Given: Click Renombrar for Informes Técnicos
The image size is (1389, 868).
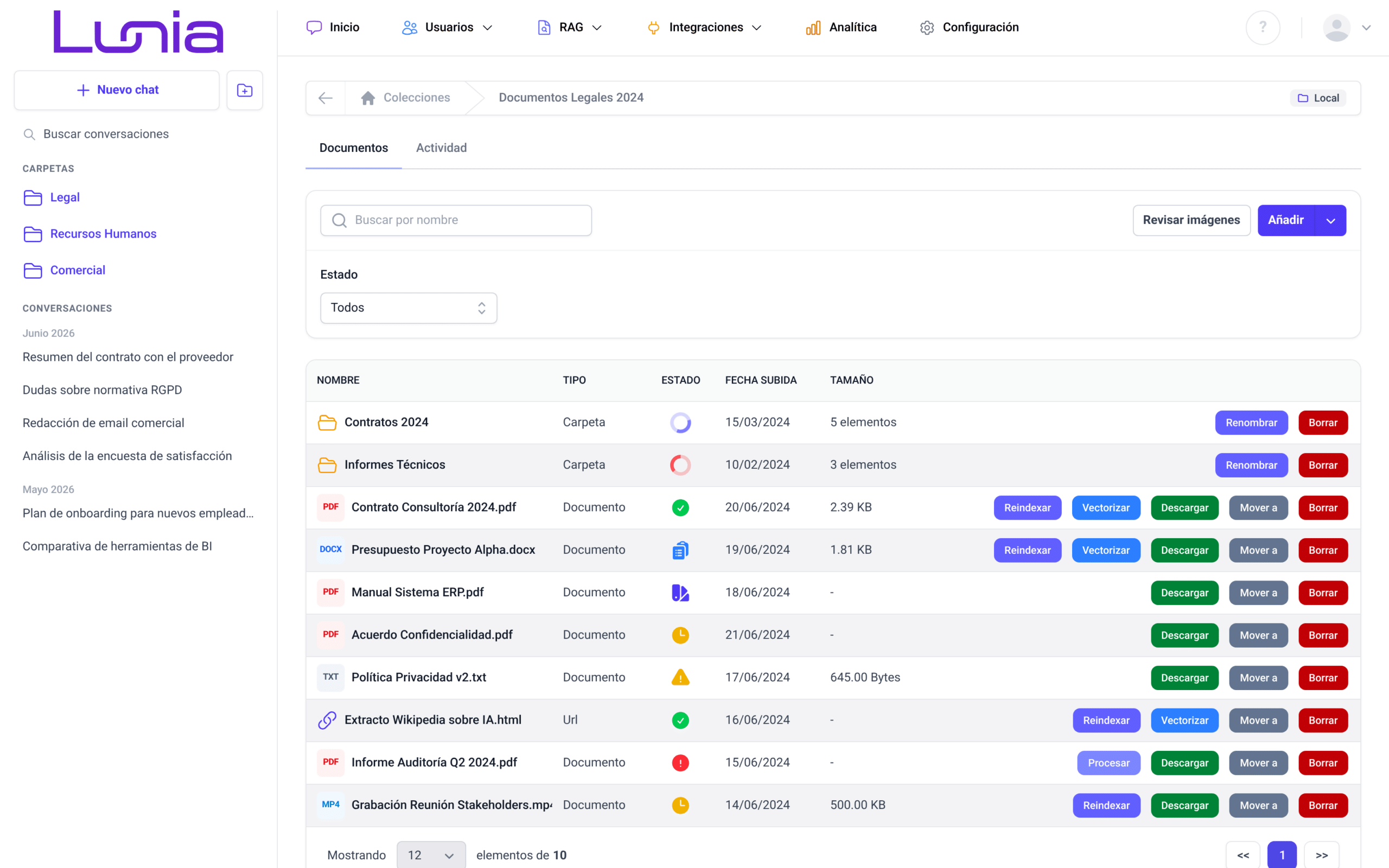Looking at the screenshot, I should (x=1251, y=465).
